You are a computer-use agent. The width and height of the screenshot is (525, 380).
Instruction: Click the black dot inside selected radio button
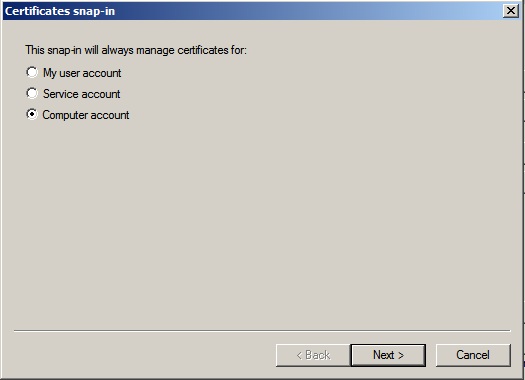pyautogui.click(x=32, y=115)
